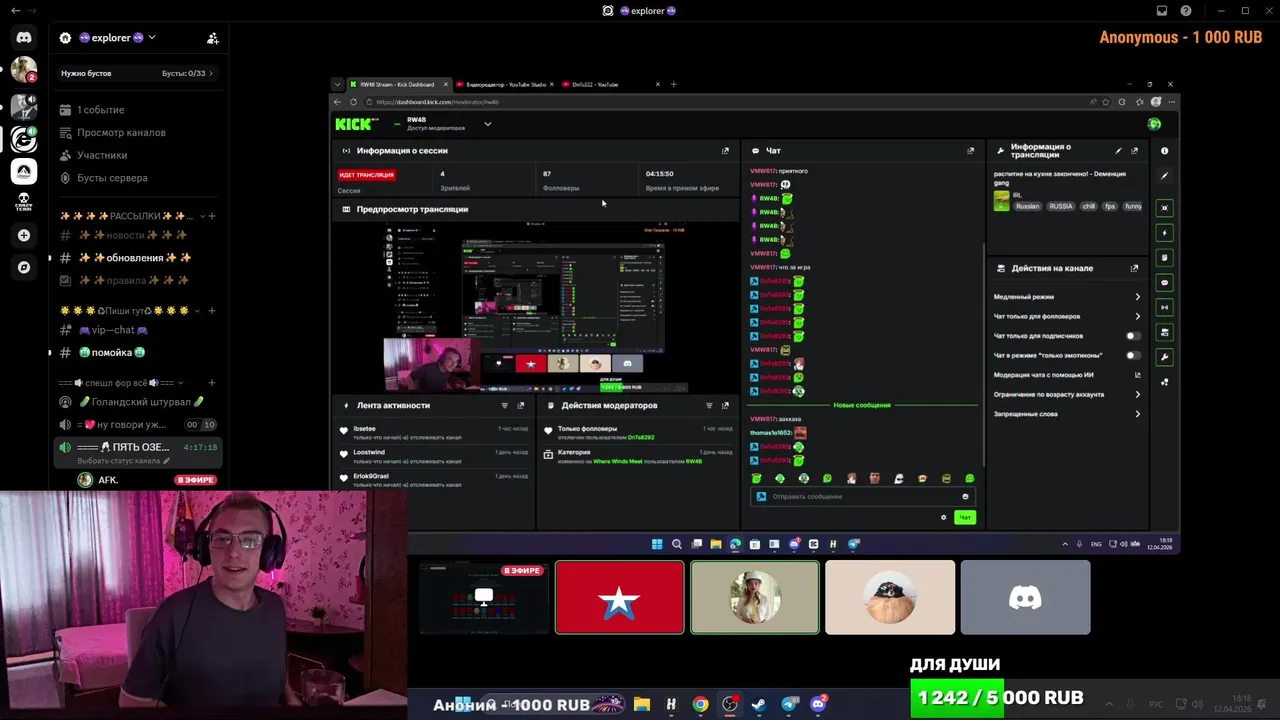
Task: Open the explorer server name dropdown
Action: (152, 38)
